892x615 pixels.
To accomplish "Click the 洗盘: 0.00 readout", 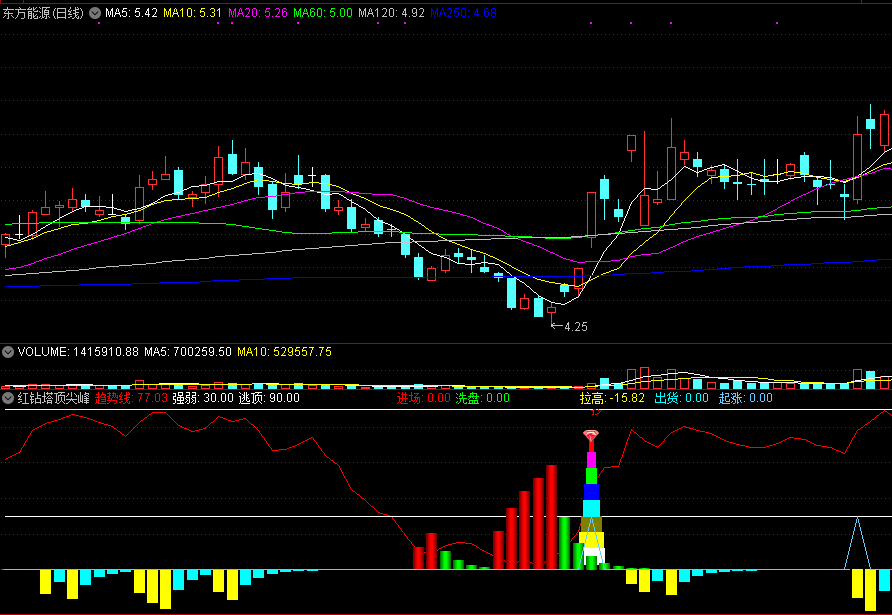I will tap(483, 398).
